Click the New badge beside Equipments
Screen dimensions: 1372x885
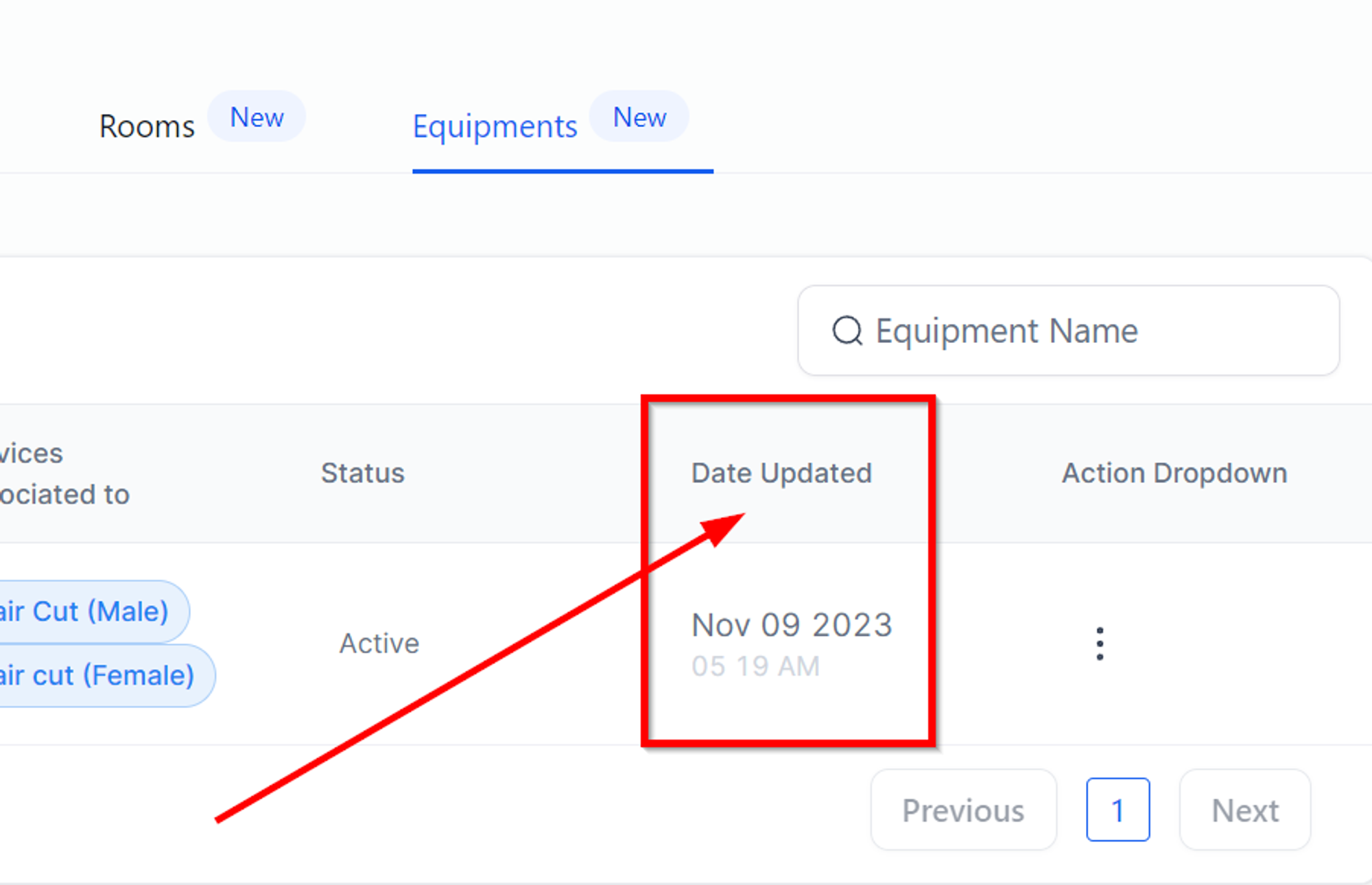(639, 117)
